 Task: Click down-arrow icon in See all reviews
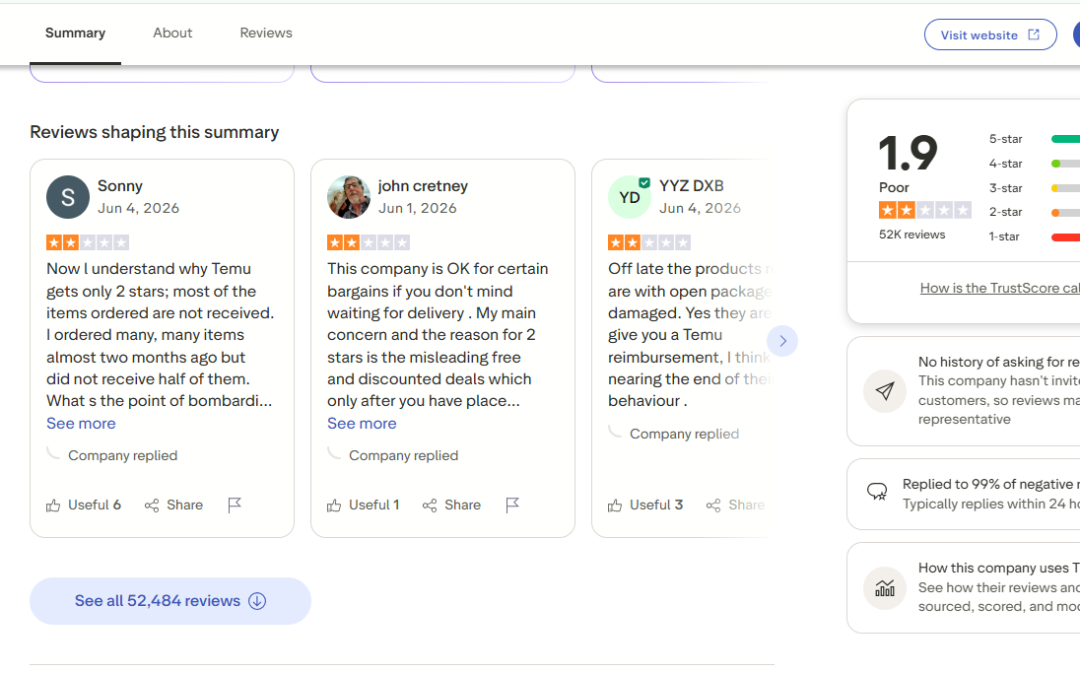pos(257,601)
